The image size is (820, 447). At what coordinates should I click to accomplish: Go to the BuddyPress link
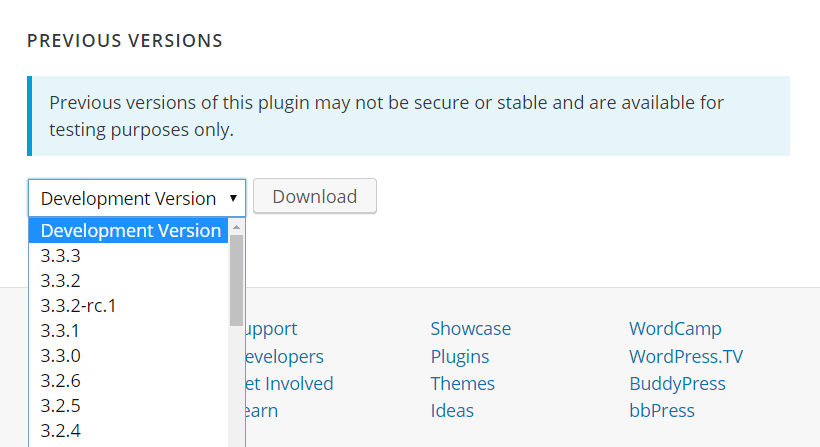(x=677, y=383)
